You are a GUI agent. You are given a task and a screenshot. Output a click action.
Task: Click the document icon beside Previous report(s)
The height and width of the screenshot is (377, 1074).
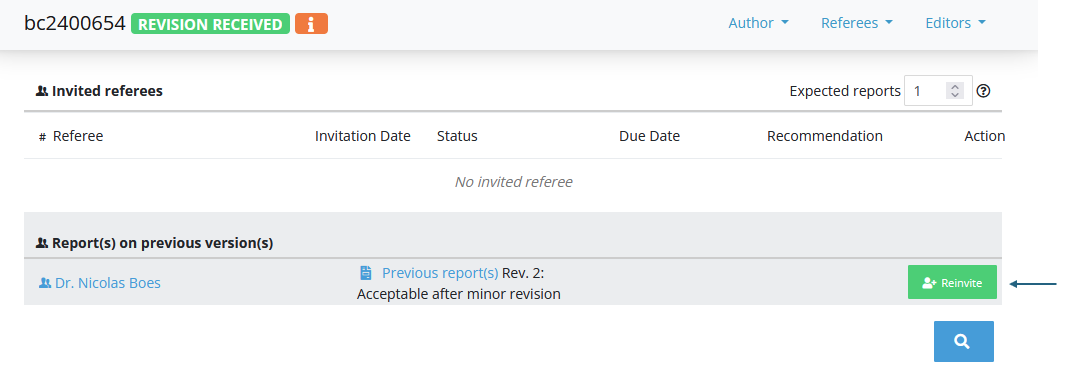pos(366,273)
